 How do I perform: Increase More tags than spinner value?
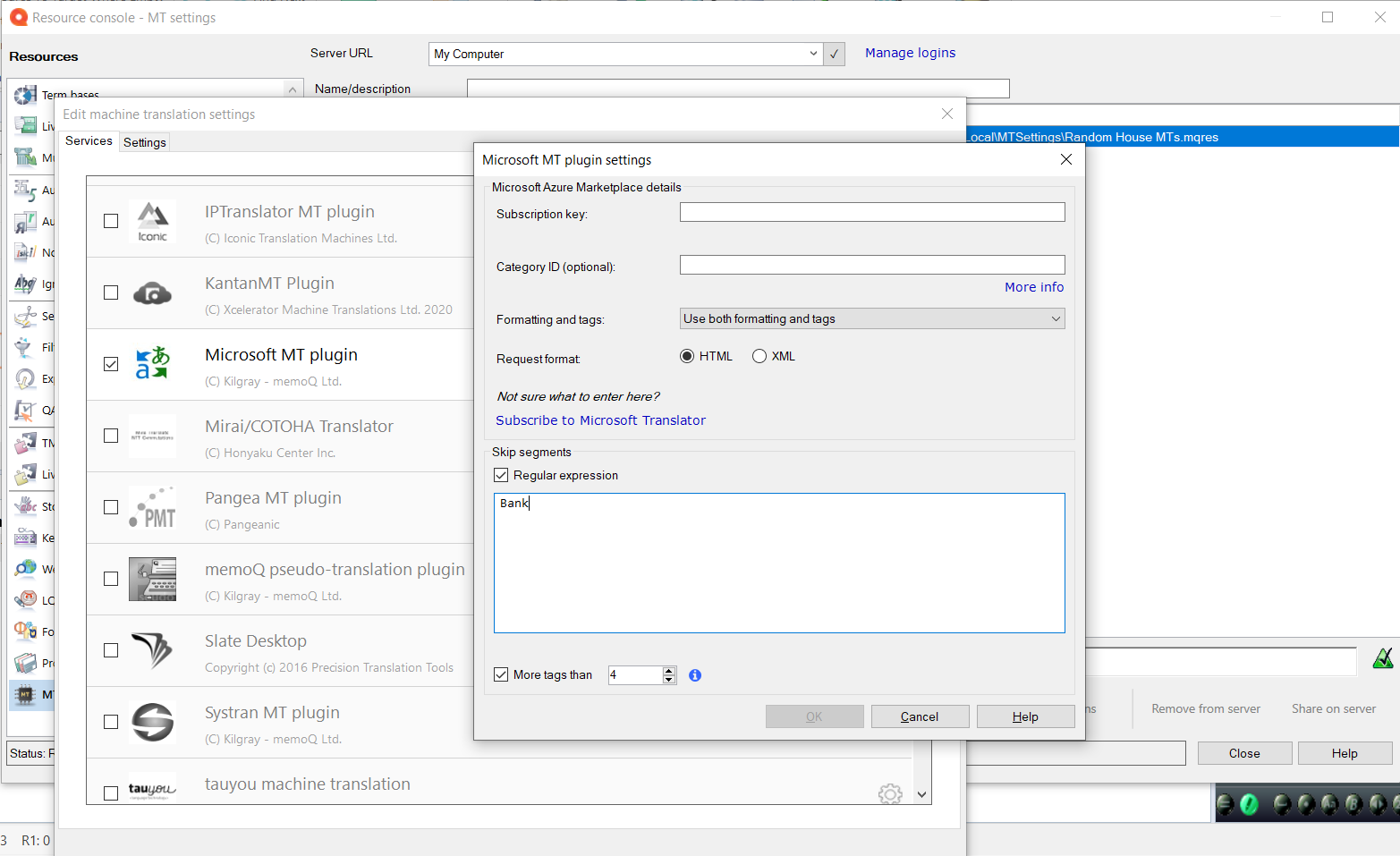click(x=669, y=671)
